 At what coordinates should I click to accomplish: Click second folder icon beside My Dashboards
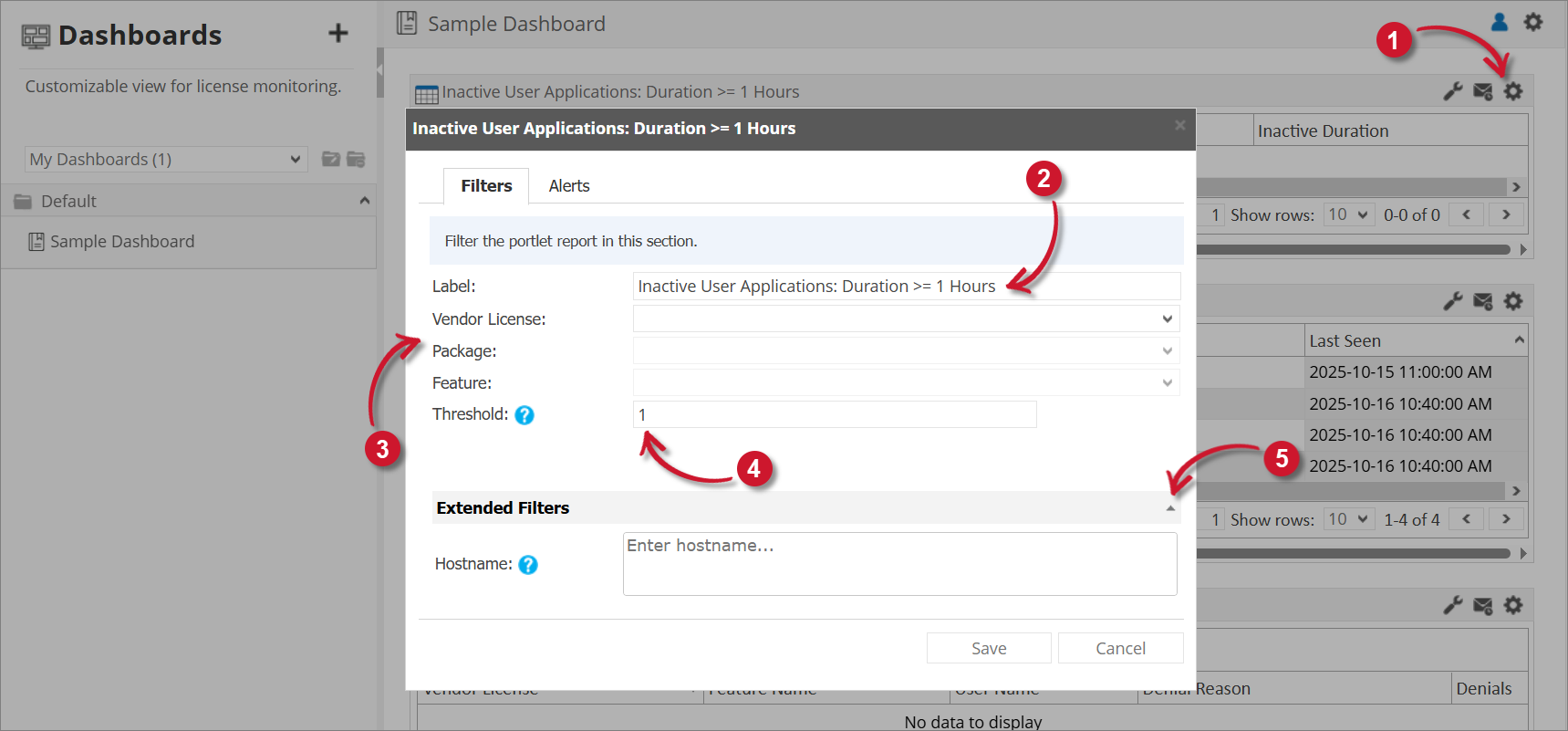pos(356,160)
